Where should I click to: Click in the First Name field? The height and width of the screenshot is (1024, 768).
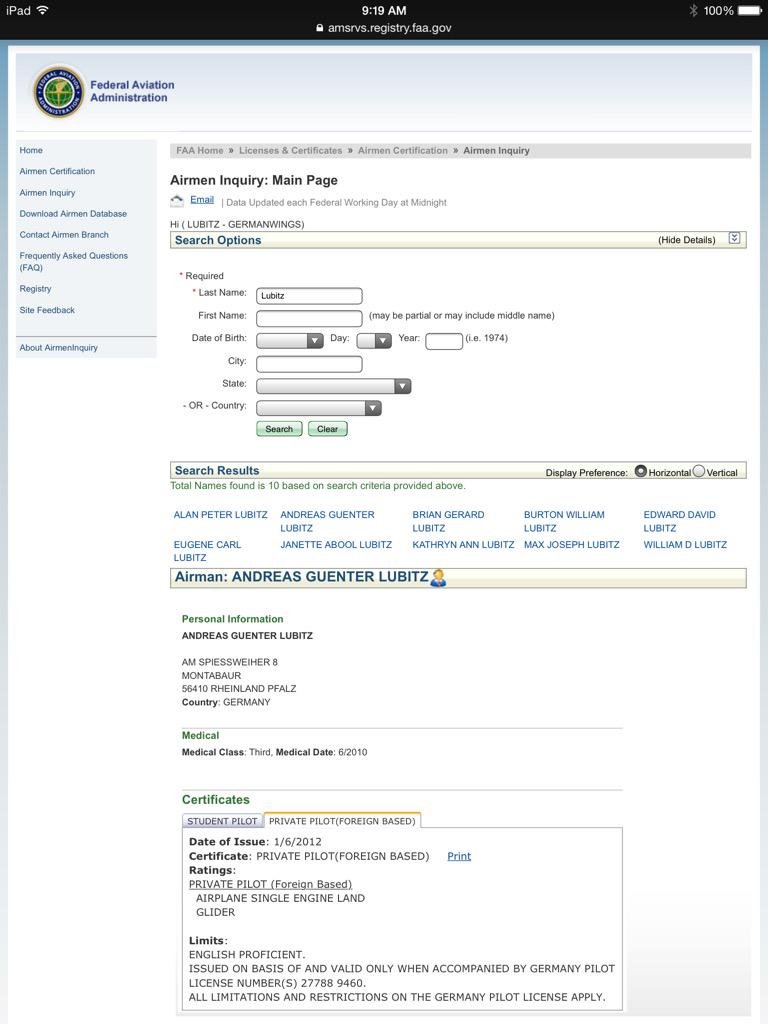tap(309, 318)
